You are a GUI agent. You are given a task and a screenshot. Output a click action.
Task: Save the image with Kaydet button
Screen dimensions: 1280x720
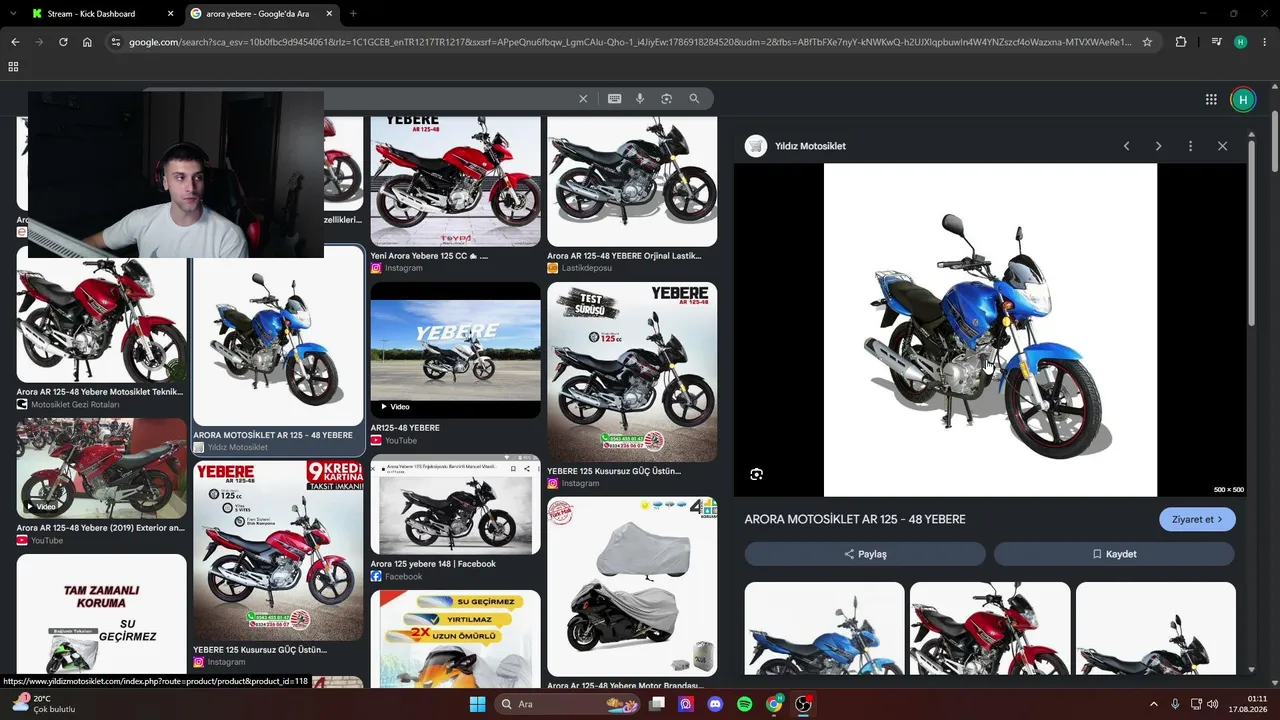coord(1114,554)
